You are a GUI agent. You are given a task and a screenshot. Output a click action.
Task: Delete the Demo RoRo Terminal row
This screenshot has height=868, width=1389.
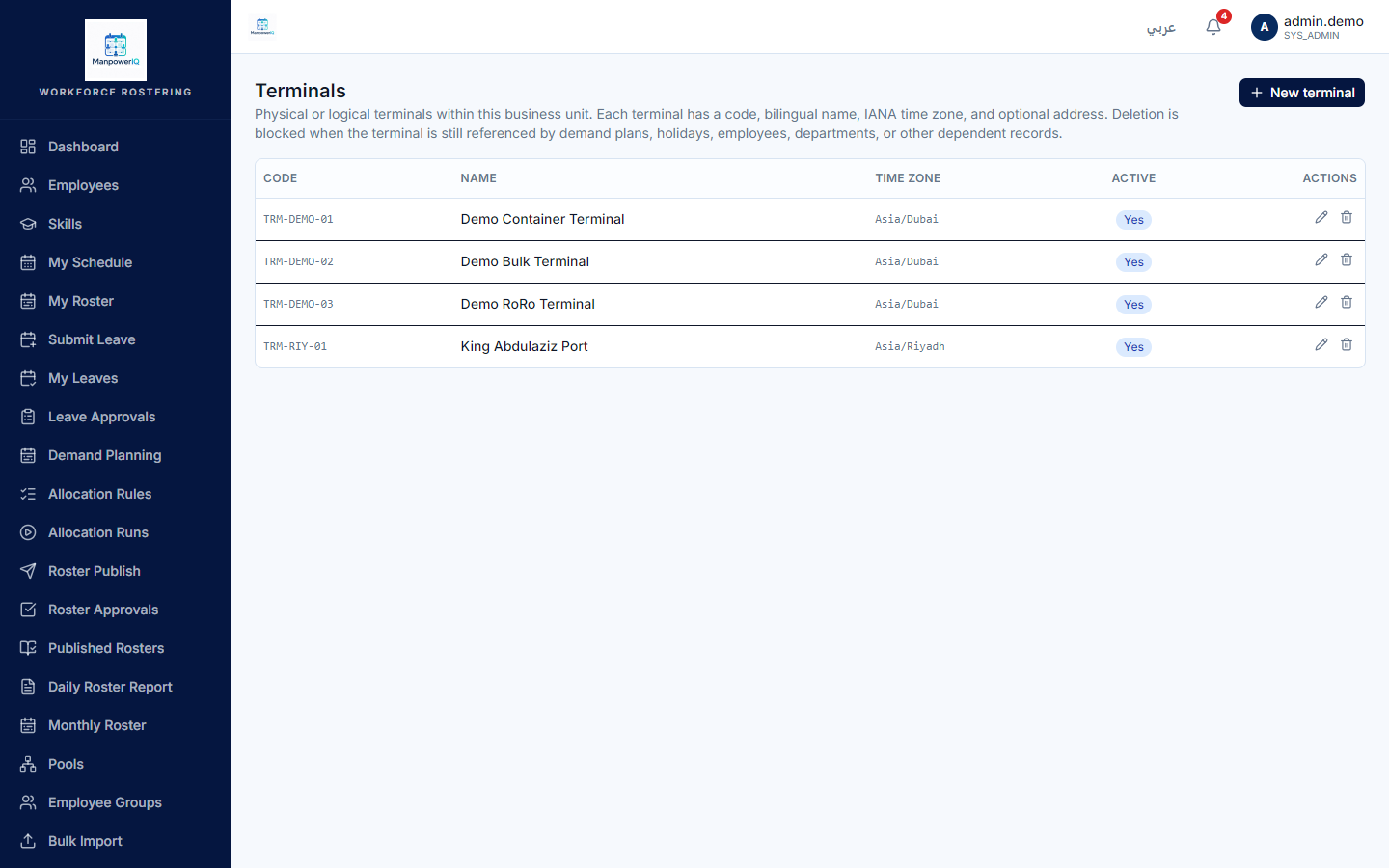[x=1347, y=303]
